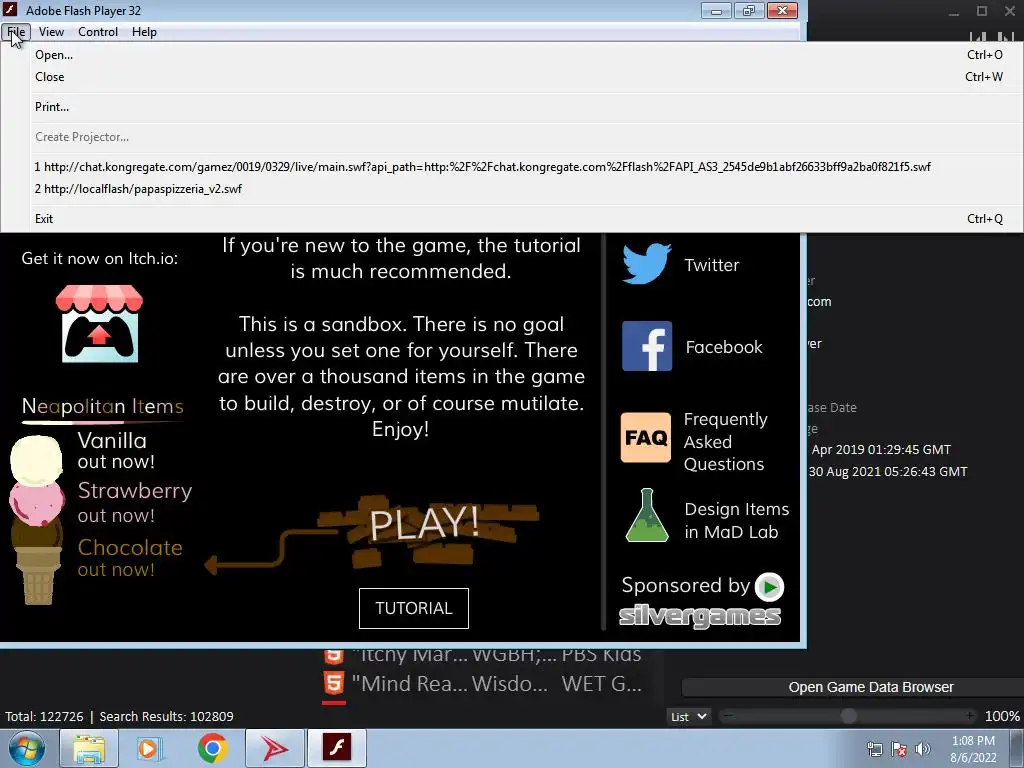Maximize the background launcher window
Viewport: 1024px width, 768px height.
[x=982, y=11]
